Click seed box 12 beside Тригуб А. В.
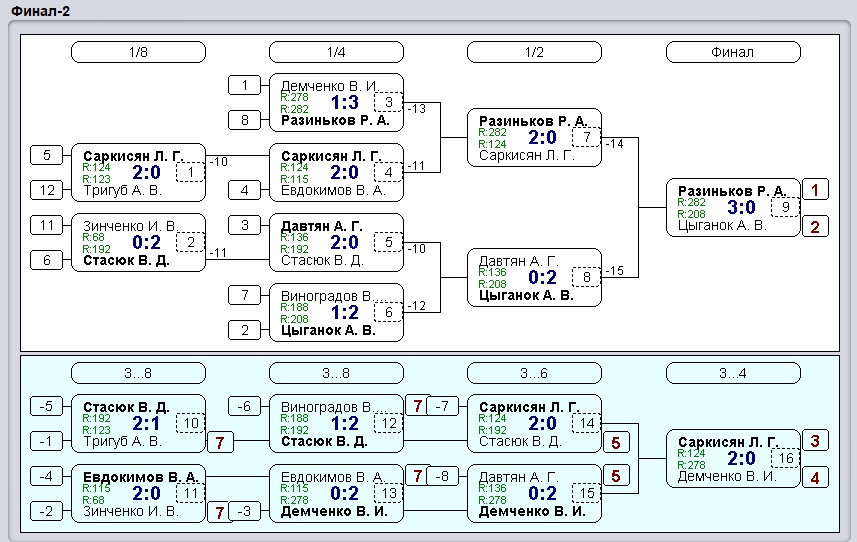The height and width of the screenshot is (542, 857). (46, 190)
